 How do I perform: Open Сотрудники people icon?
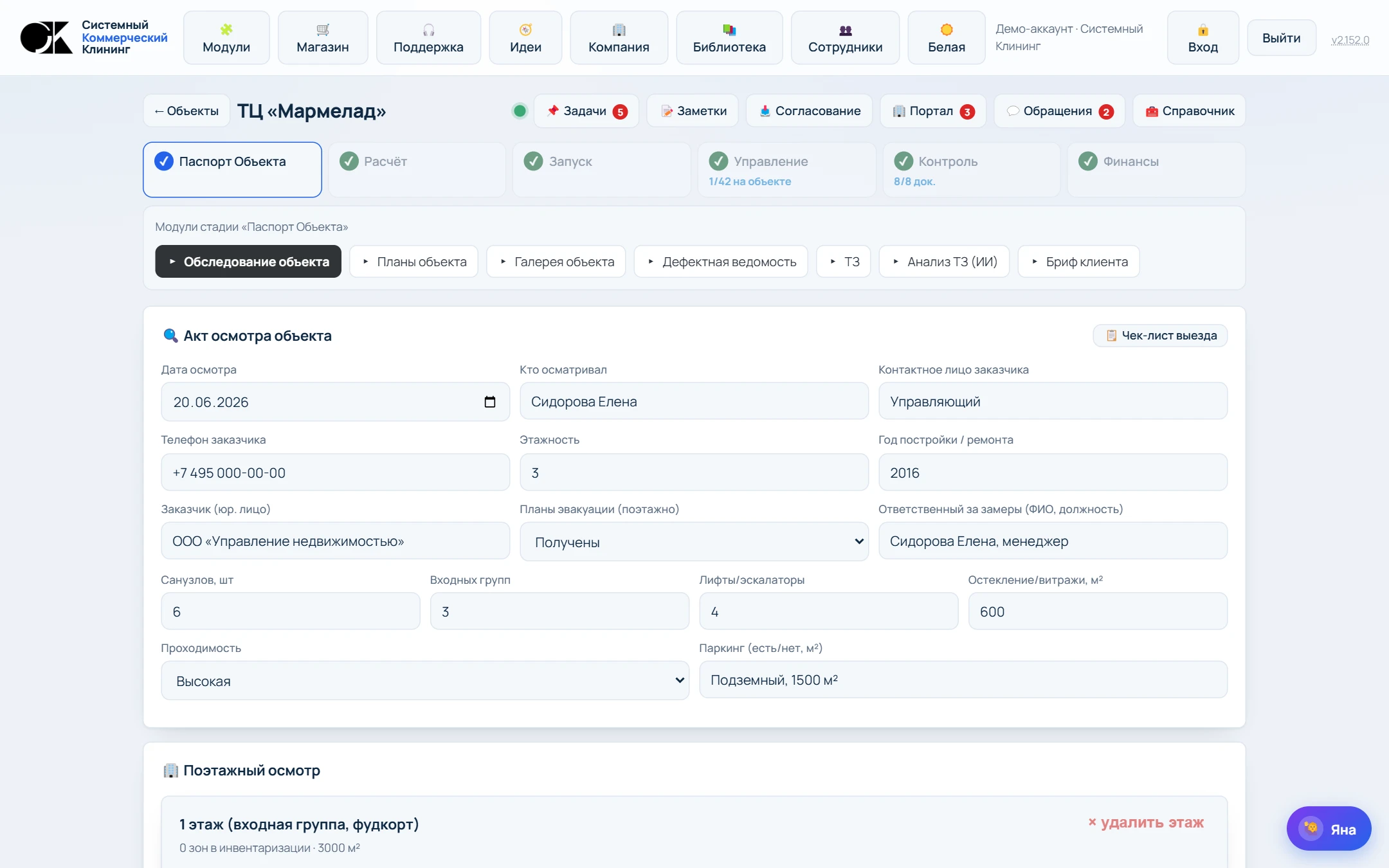[845, 30]
